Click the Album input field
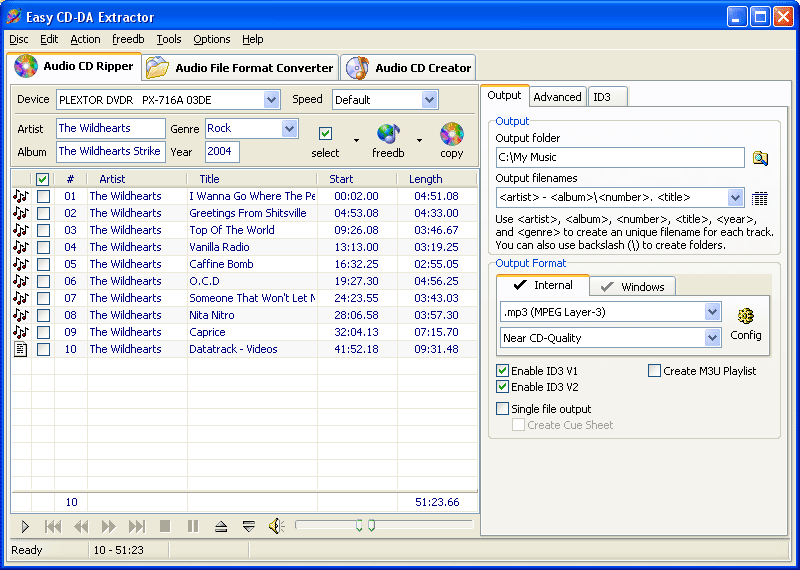 tap(111, 152)
